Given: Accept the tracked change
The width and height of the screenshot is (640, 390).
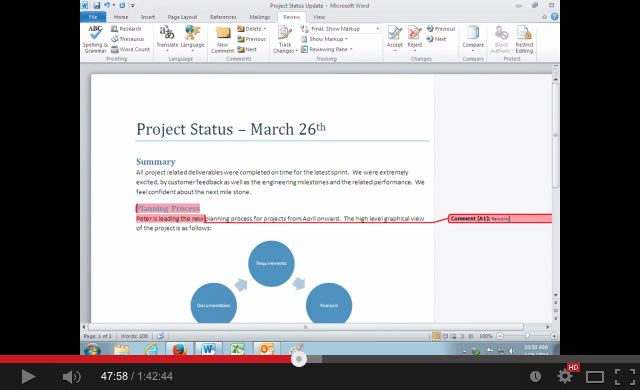Looking at the screenshot, I should click(x=395, y=38).
